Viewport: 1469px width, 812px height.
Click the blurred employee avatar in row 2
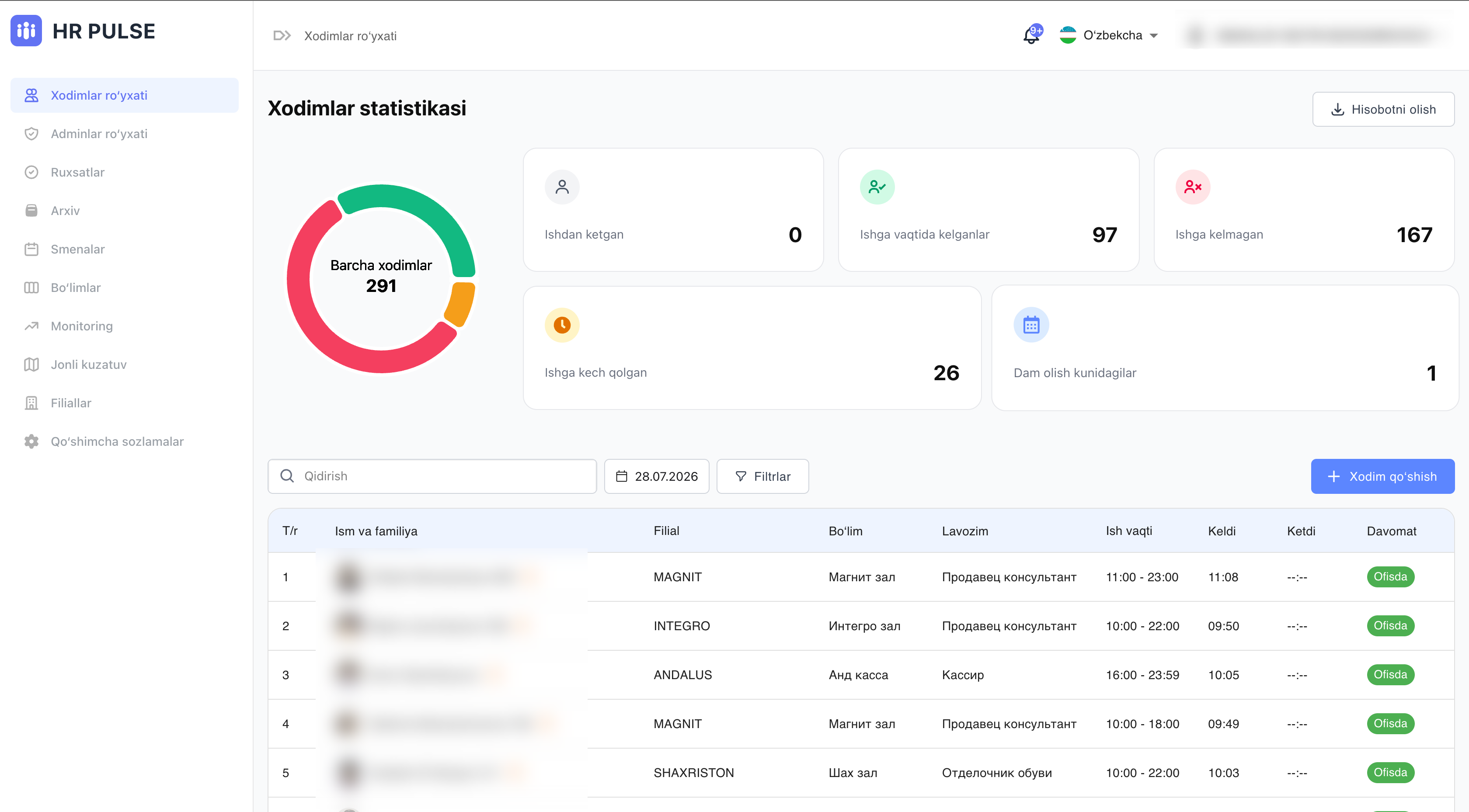click(348, 625)
